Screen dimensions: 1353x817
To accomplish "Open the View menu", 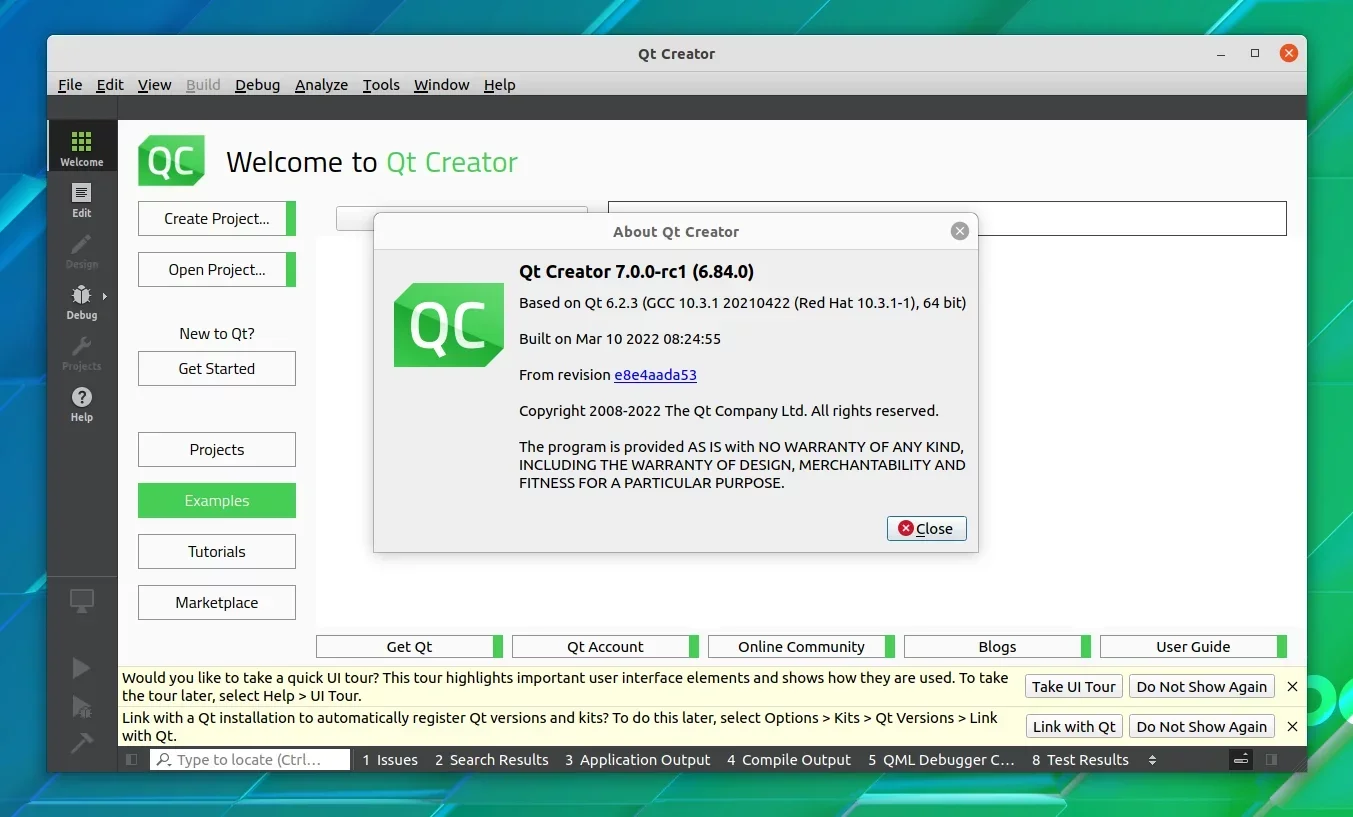I will (154, 85).
